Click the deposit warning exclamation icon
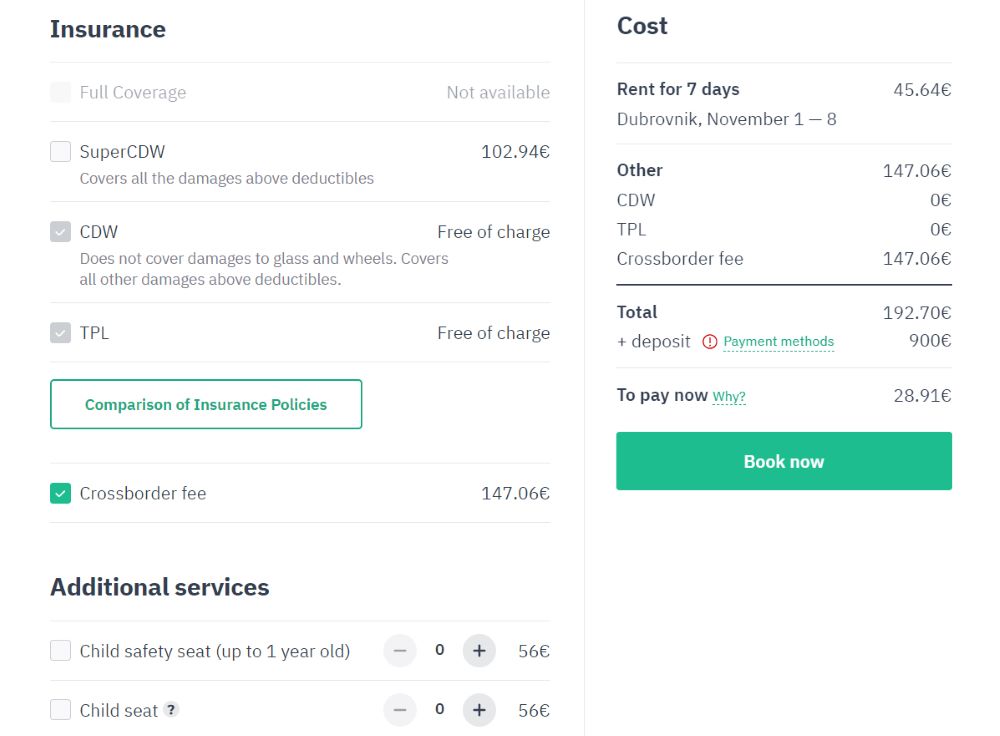This screenshot has width=1000, height=736. coord(710,342)
